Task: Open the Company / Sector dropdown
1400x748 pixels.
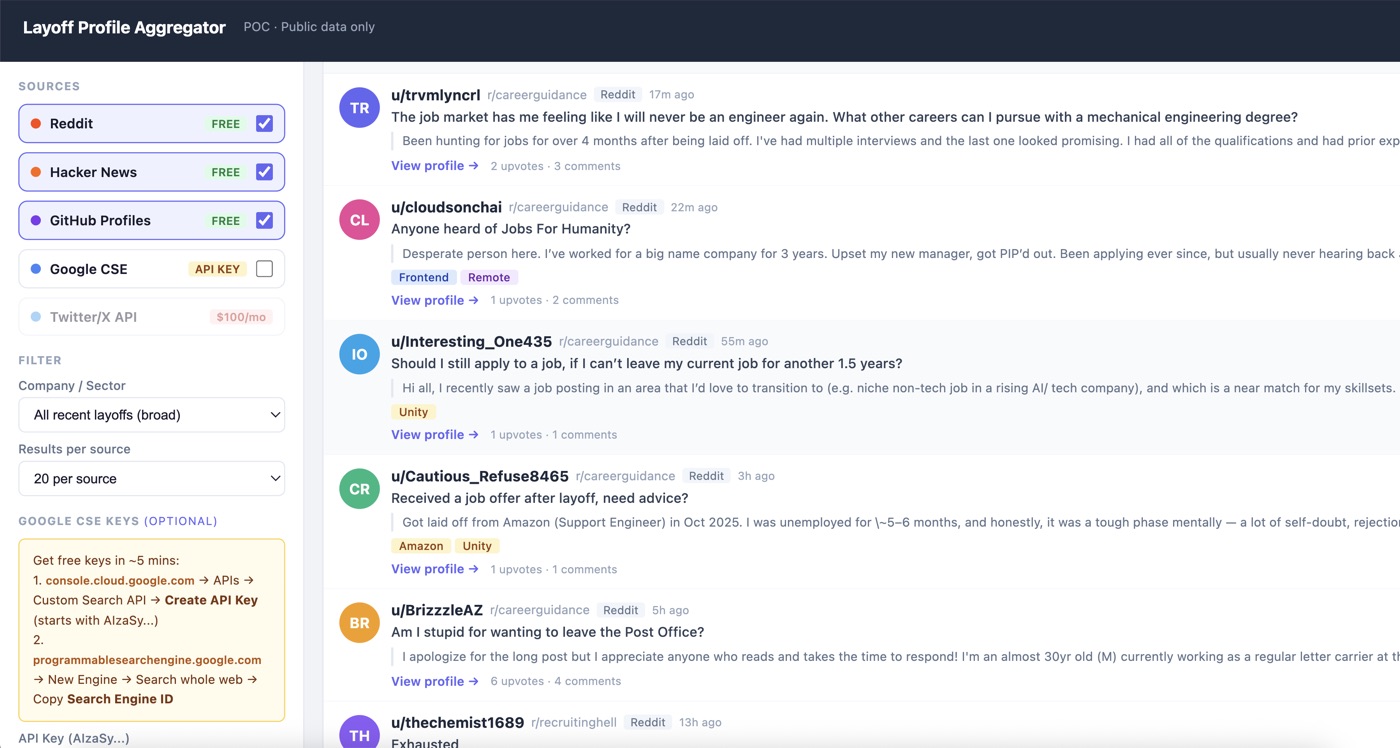Action: [152, 415]
